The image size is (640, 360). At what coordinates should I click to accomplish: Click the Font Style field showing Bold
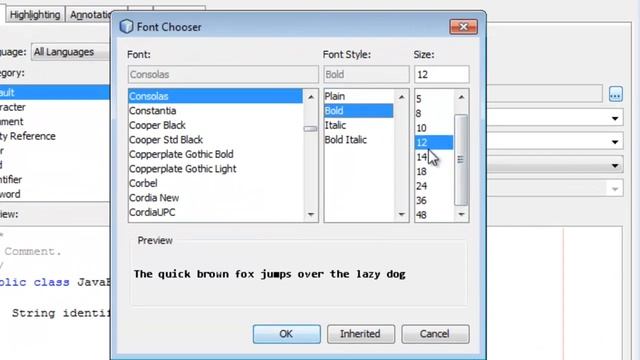366,75
